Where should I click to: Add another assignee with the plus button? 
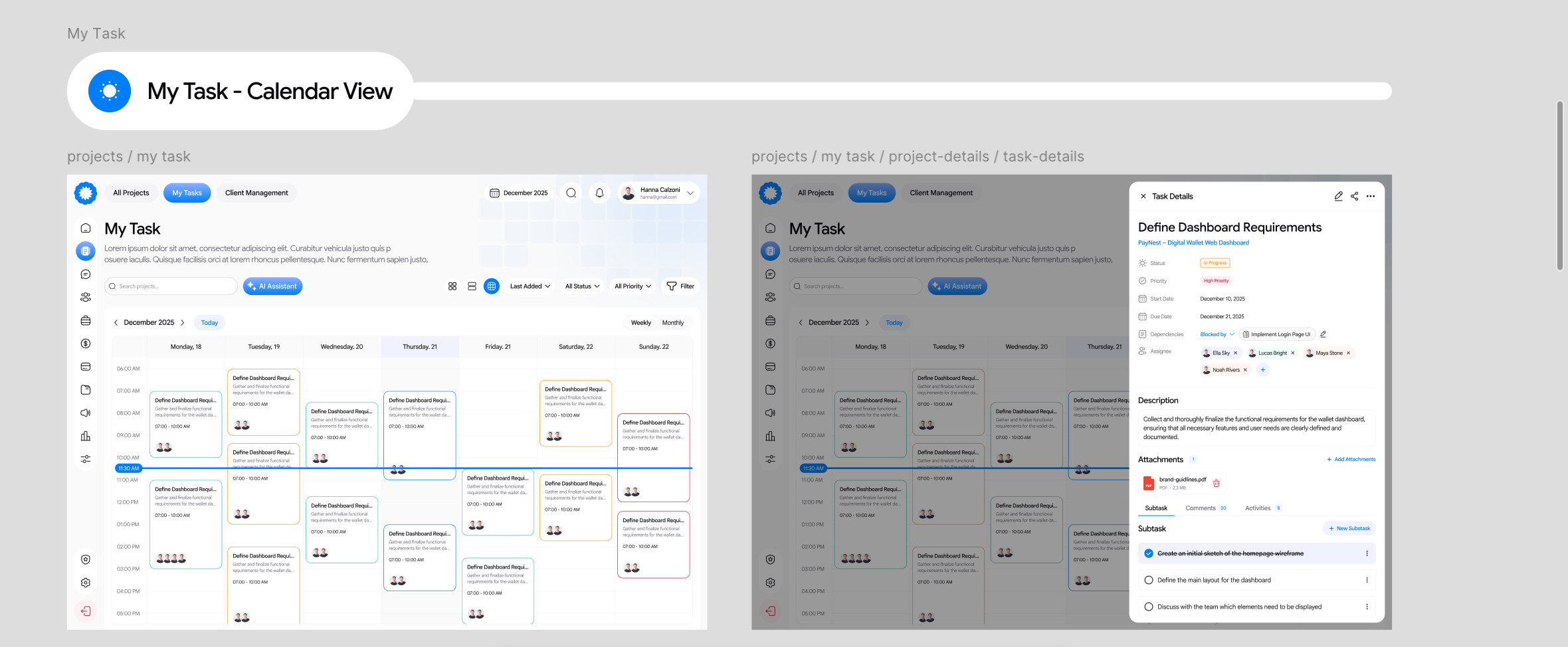[1263, 370]
